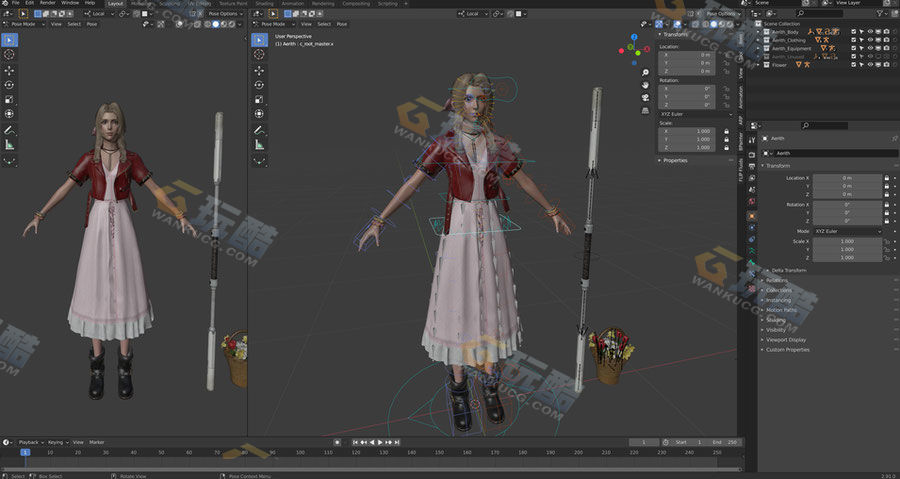Open XYZ Euler dropdown in N-panel
Screen dimensions: 900x479
695,114
